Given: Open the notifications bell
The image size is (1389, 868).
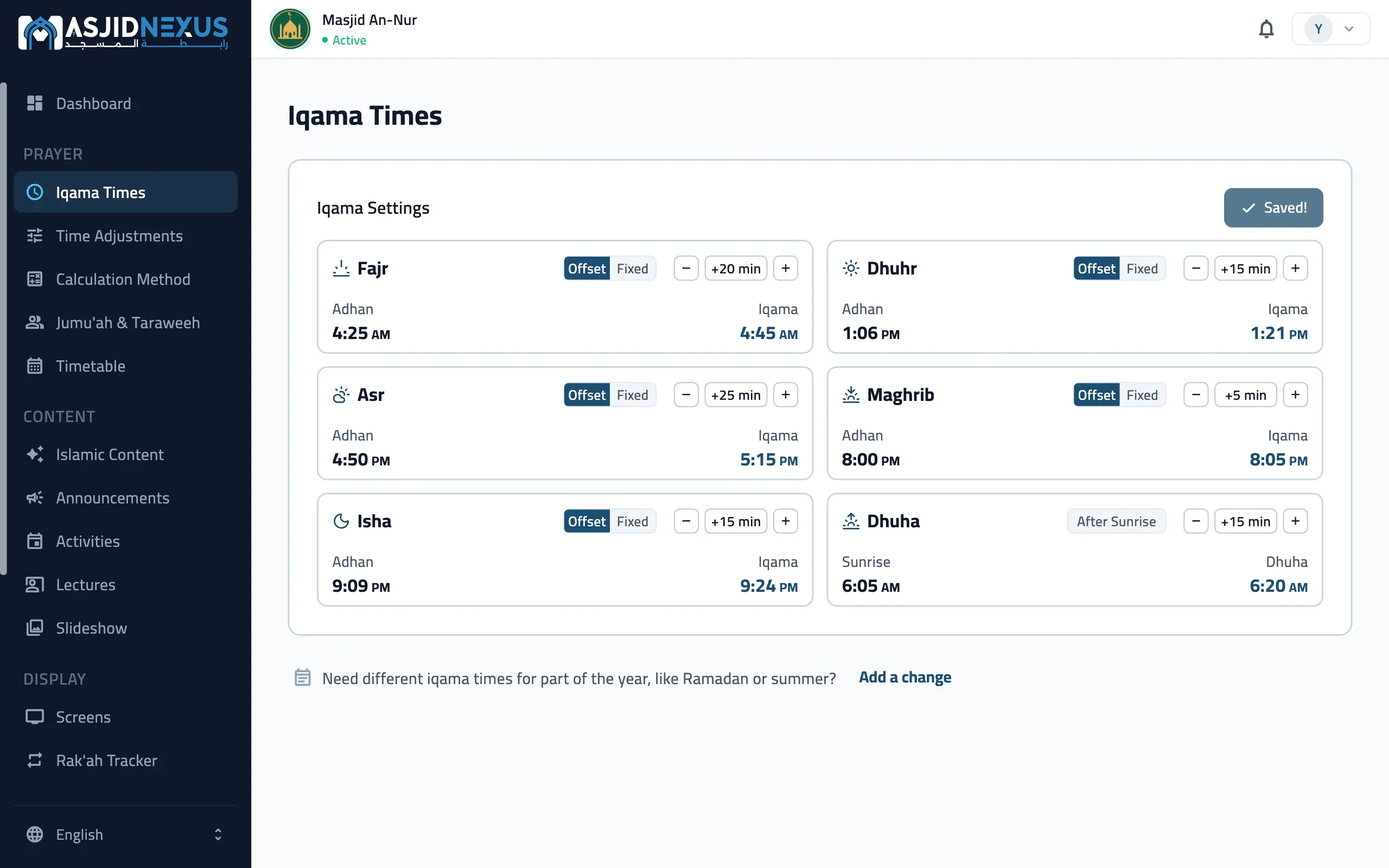Looking at the screenshot, I should point(1266,29).
